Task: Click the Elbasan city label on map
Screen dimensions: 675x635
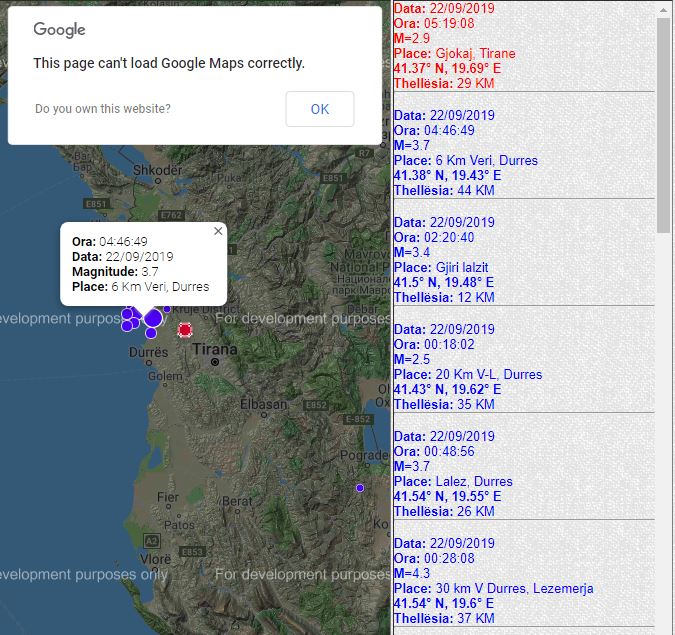Action: point(263,405)
